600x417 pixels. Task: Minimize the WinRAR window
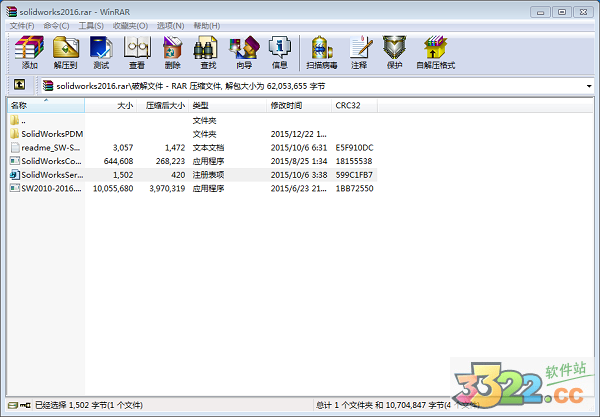click(540, 12)
